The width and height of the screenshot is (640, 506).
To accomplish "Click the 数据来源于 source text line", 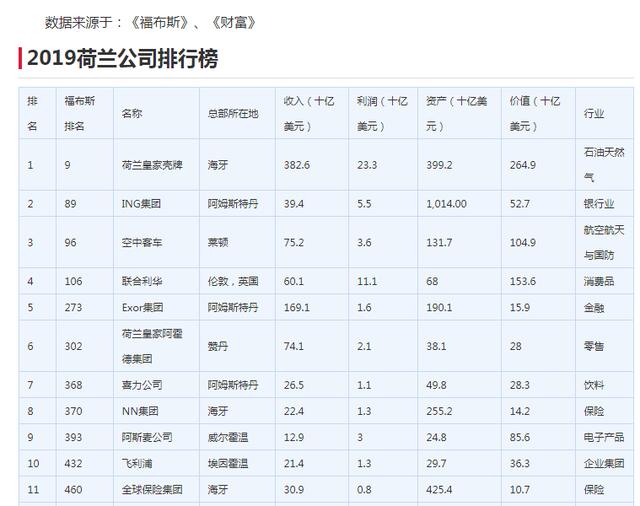I will point(150,21).
